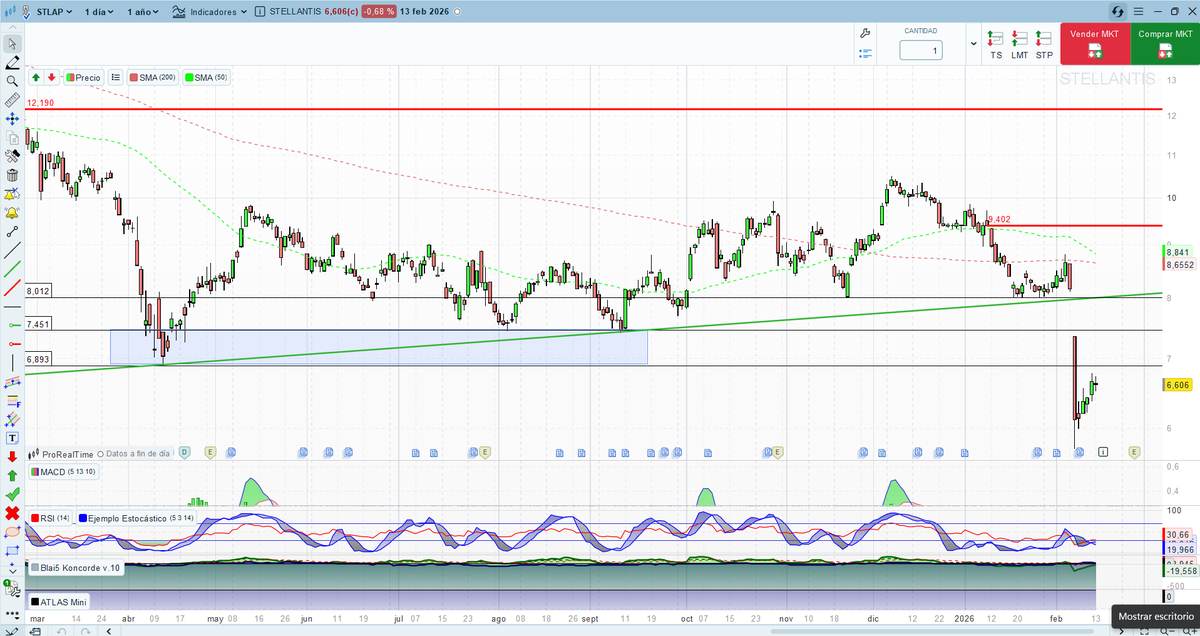Click the -0,68 % change badge
1200x636 pixels.
378,12
